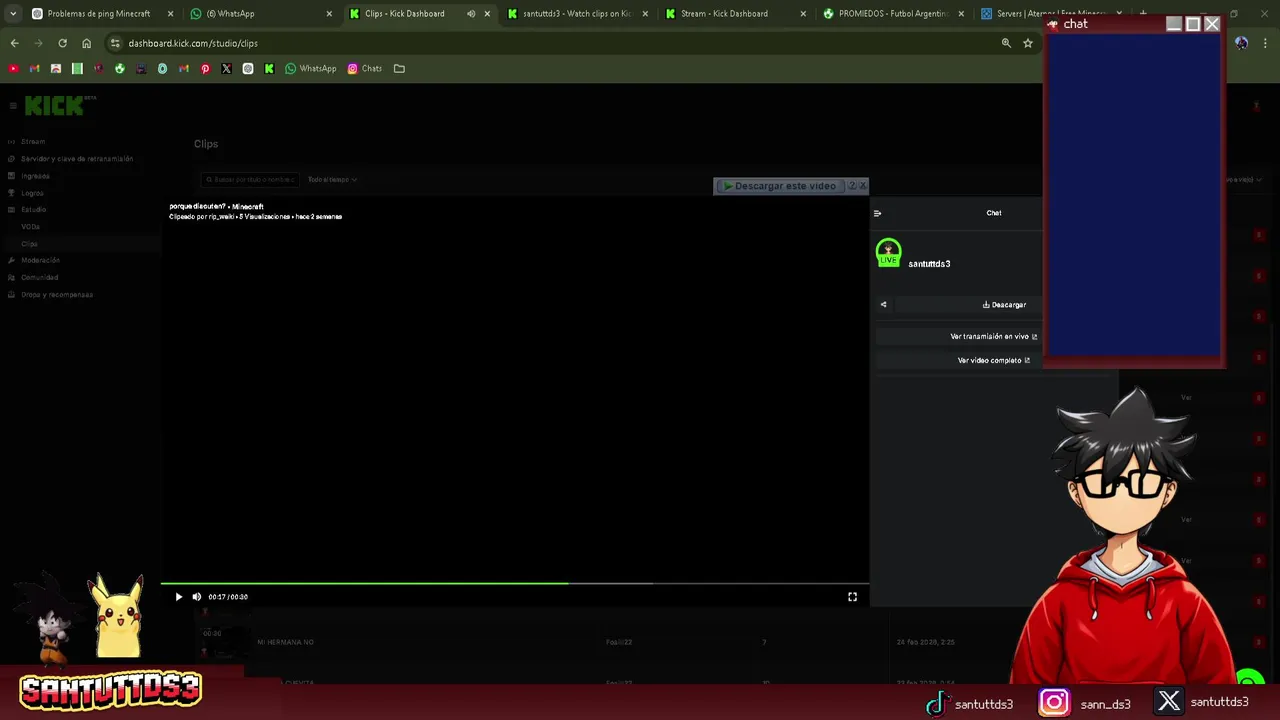
Task: Open the Chats Instagram bookmark
Action: coord(364,69)
